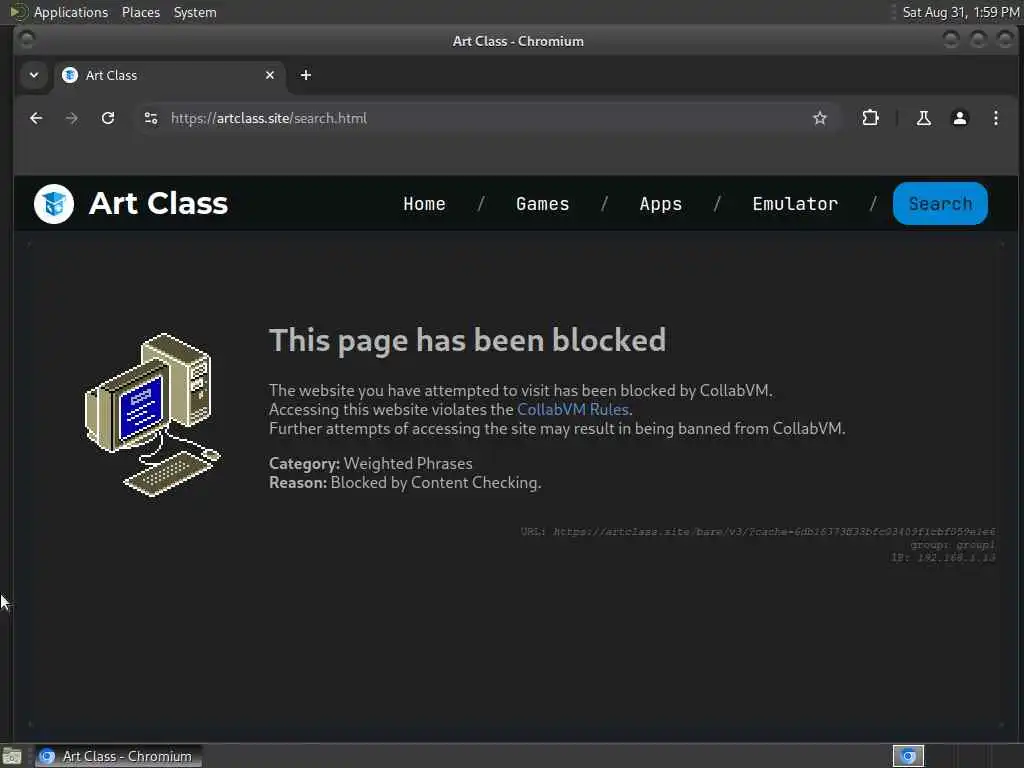Image resolution: width=1024 pixels, height=768 pixels.
Task: Click 'Reason: Blocked by Content Checking' text
Action: coord(405,483)
